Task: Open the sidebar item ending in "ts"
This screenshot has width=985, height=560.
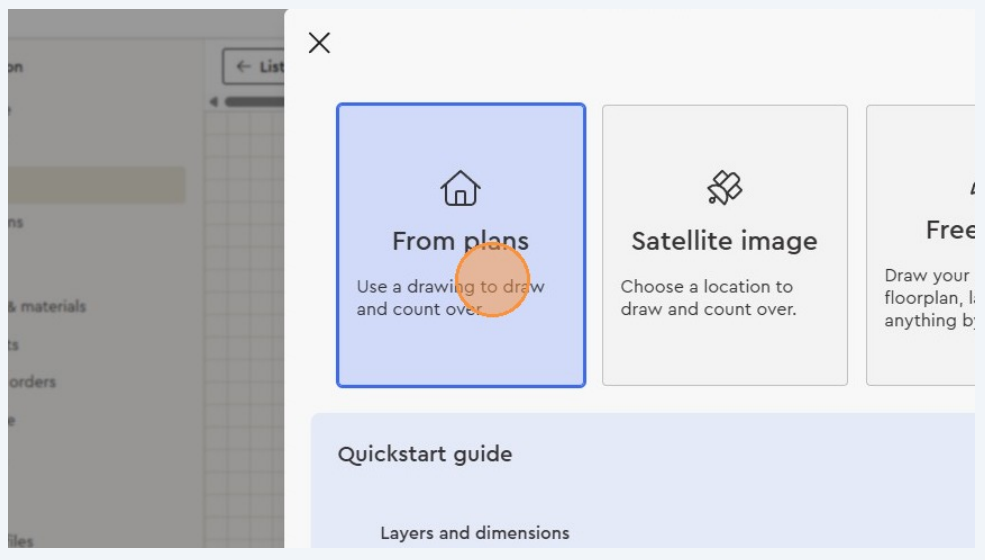Action: (x=14, y=345)
